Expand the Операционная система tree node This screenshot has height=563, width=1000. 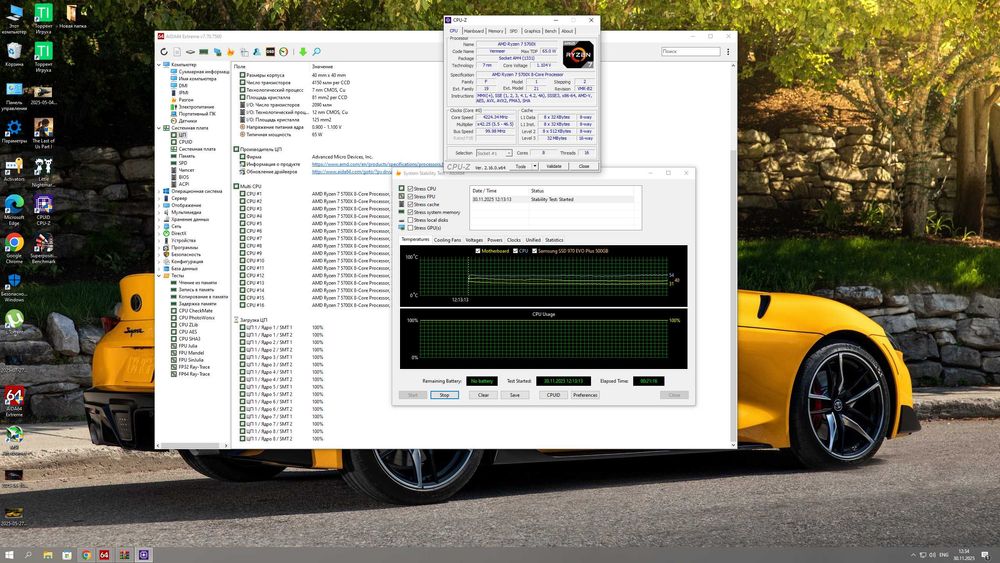pyautogui.click(x=161, y=191)
